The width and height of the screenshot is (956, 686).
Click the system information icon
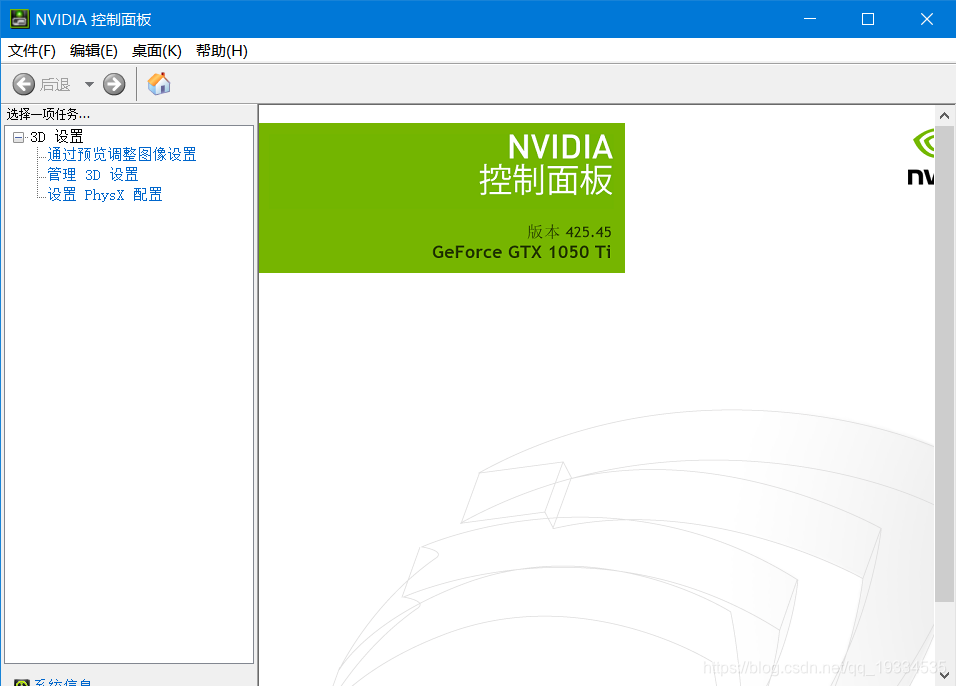click(x=22, y=682)
